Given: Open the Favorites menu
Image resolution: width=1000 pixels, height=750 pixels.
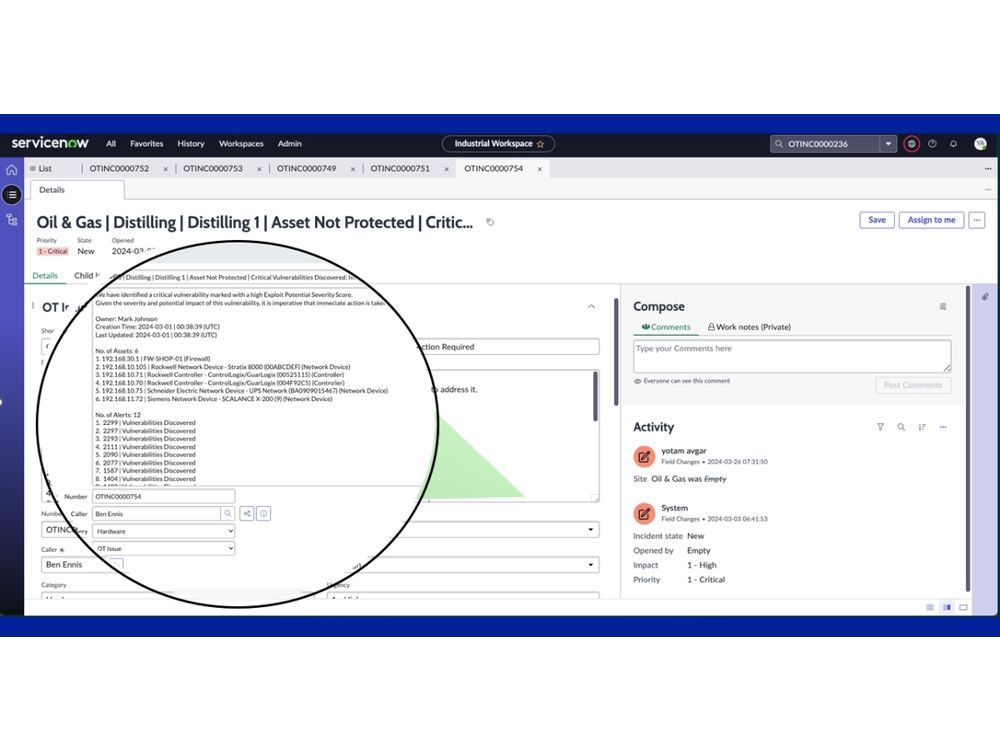Looking at the screenshot, I should coord(147,143).
